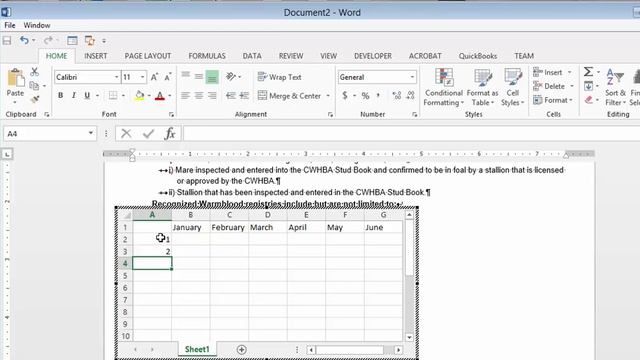Switch to the FORMULAS tab
The width and height of the screenshot is (640, 360).
pyautogui.click(x=207, y=56)
